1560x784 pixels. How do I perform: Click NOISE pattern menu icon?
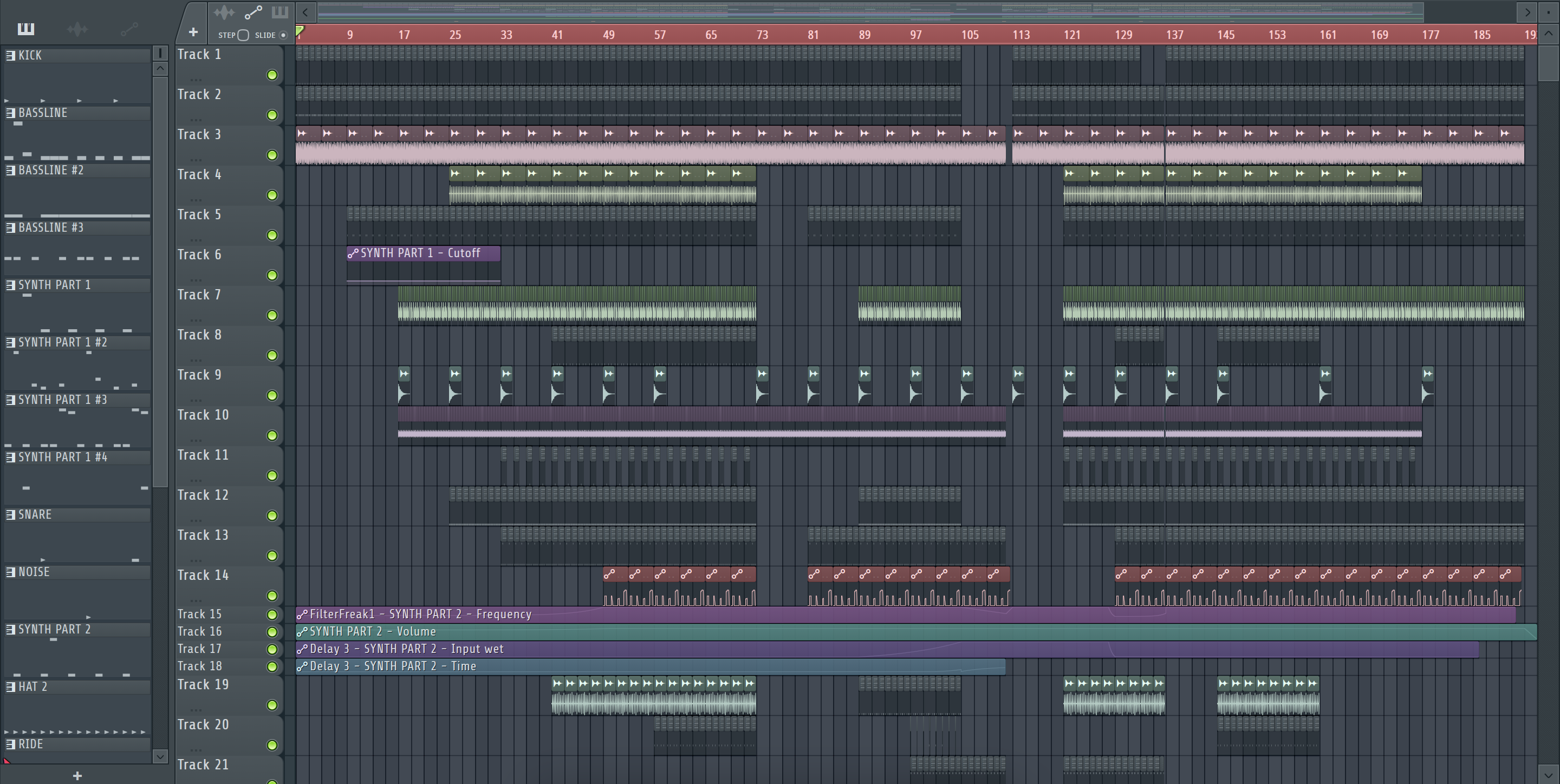click(x=10, y=572)
